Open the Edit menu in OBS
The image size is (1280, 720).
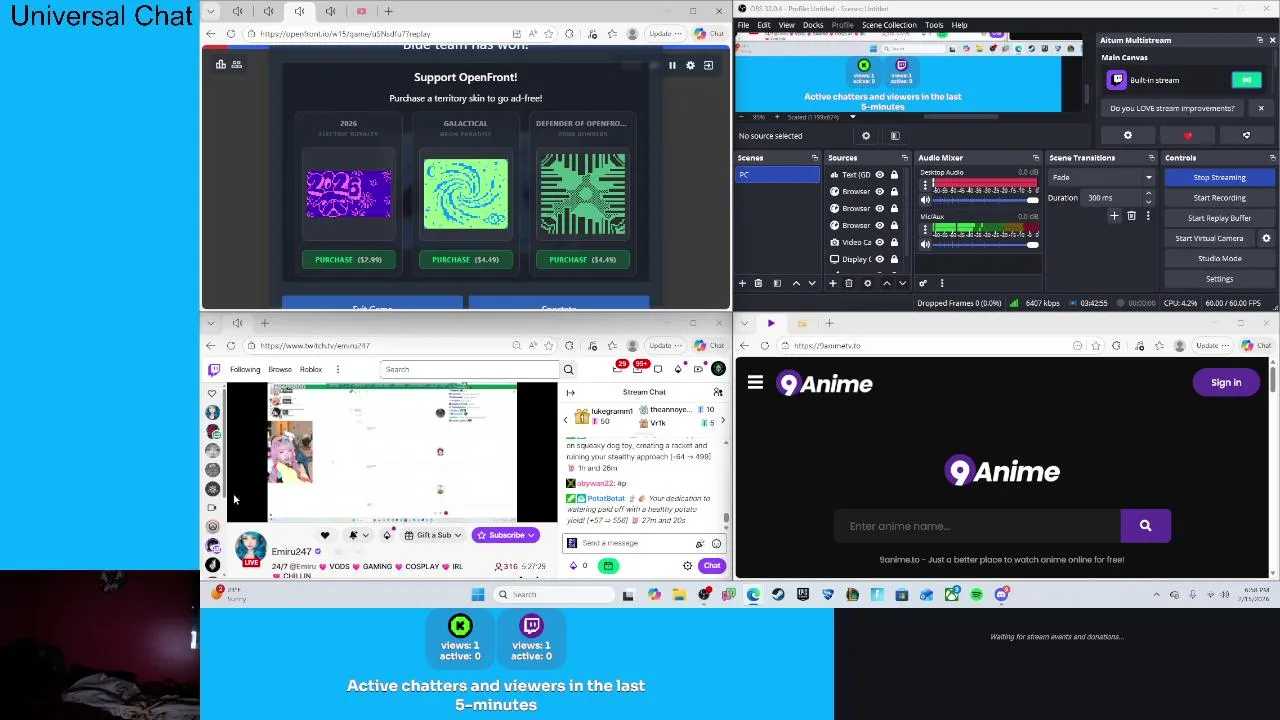click(764, 25)
